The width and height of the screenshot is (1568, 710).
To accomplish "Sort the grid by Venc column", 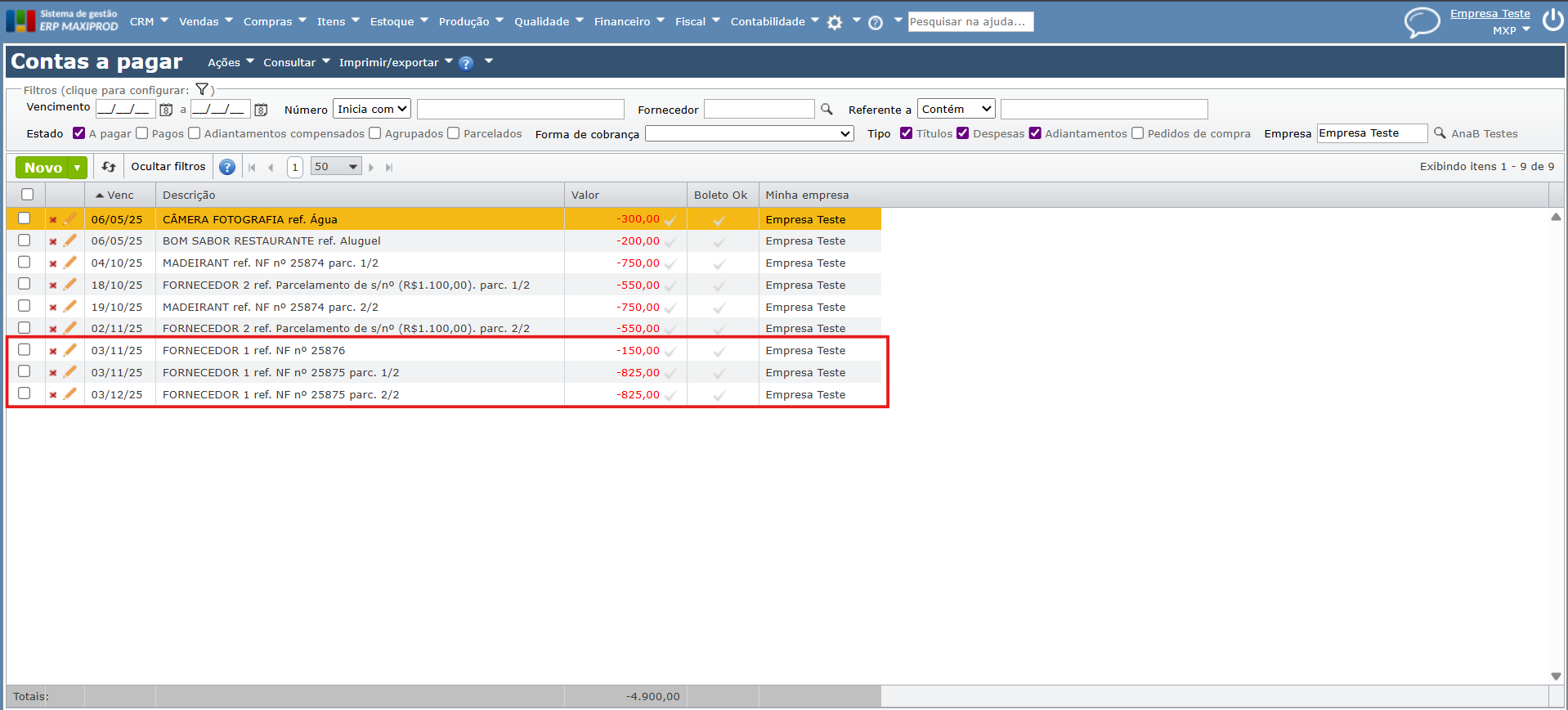I will coord(120,195).
